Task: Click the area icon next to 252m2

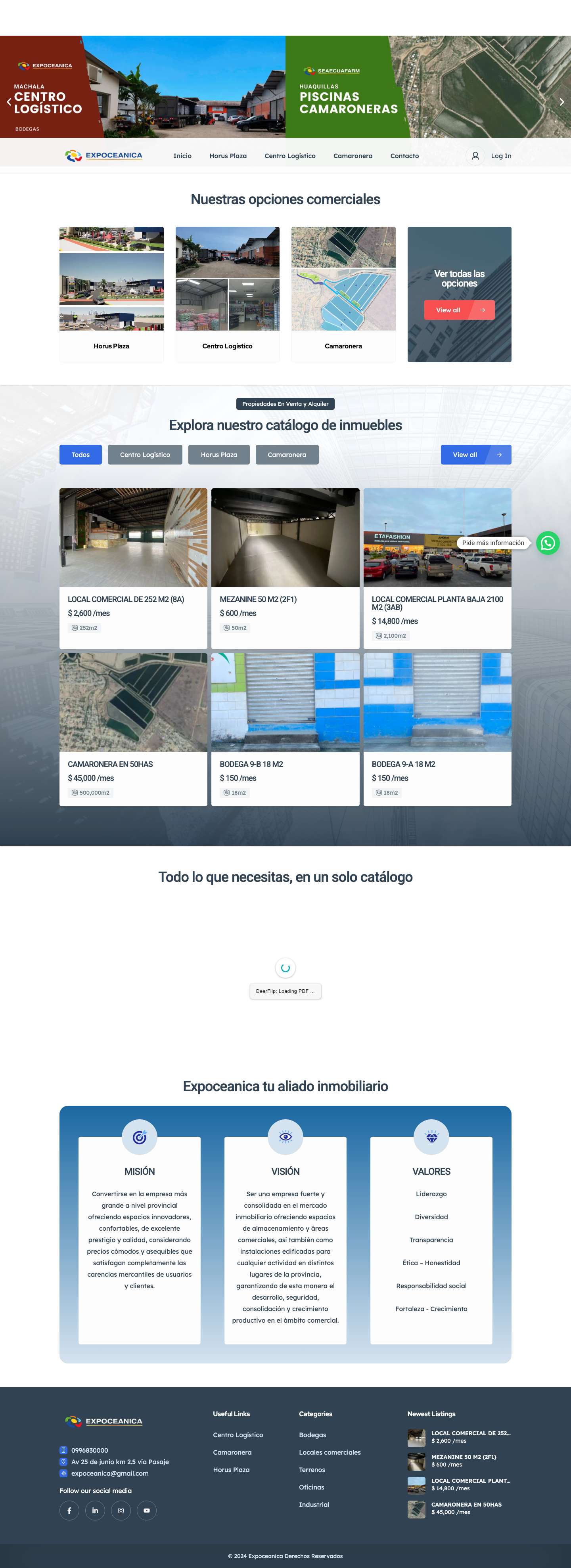Action: (x=74, y=627)
